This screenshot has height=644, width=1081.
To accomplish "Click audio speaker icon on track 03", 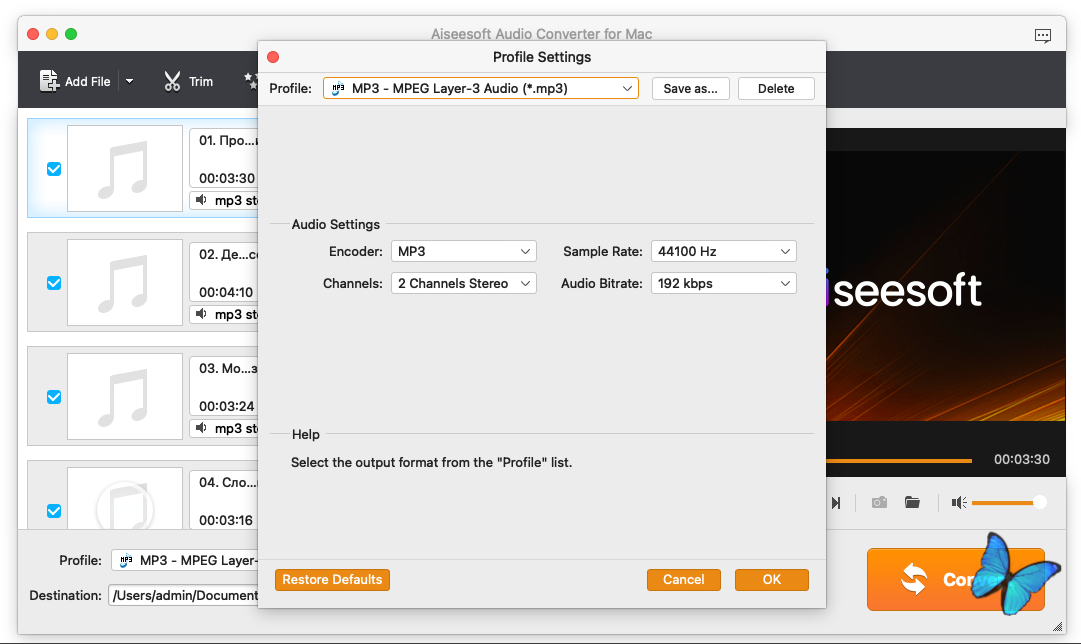I will (x=201, y=427).
